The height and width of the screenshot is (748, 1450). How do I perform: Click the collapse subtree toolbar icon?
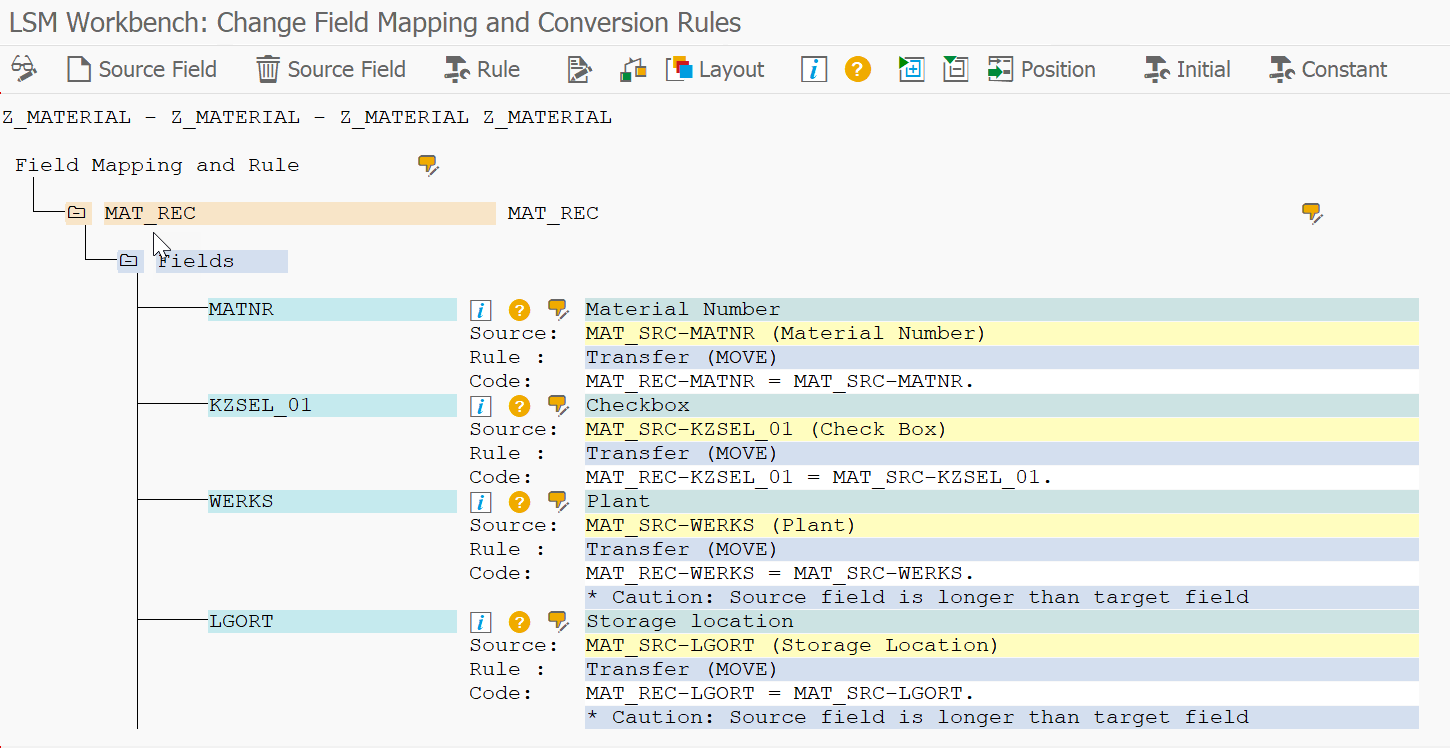[956, 69]
